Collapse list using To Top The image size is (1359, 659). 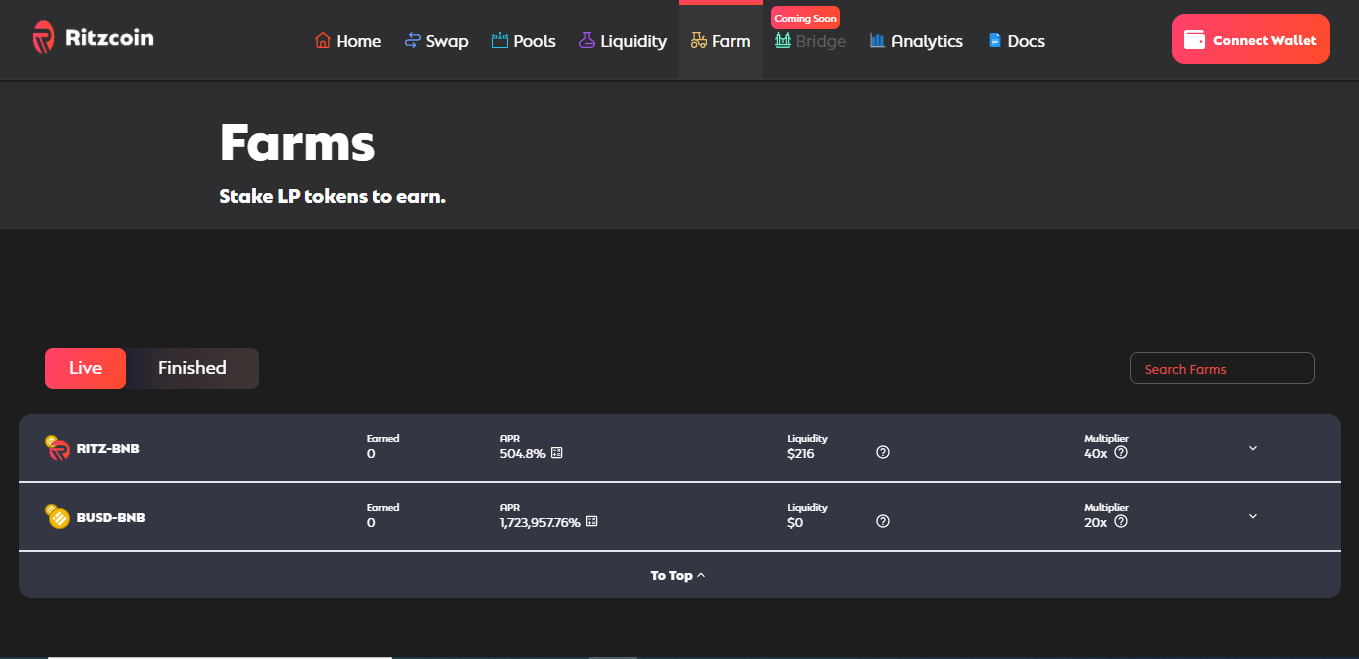[678, 575]
